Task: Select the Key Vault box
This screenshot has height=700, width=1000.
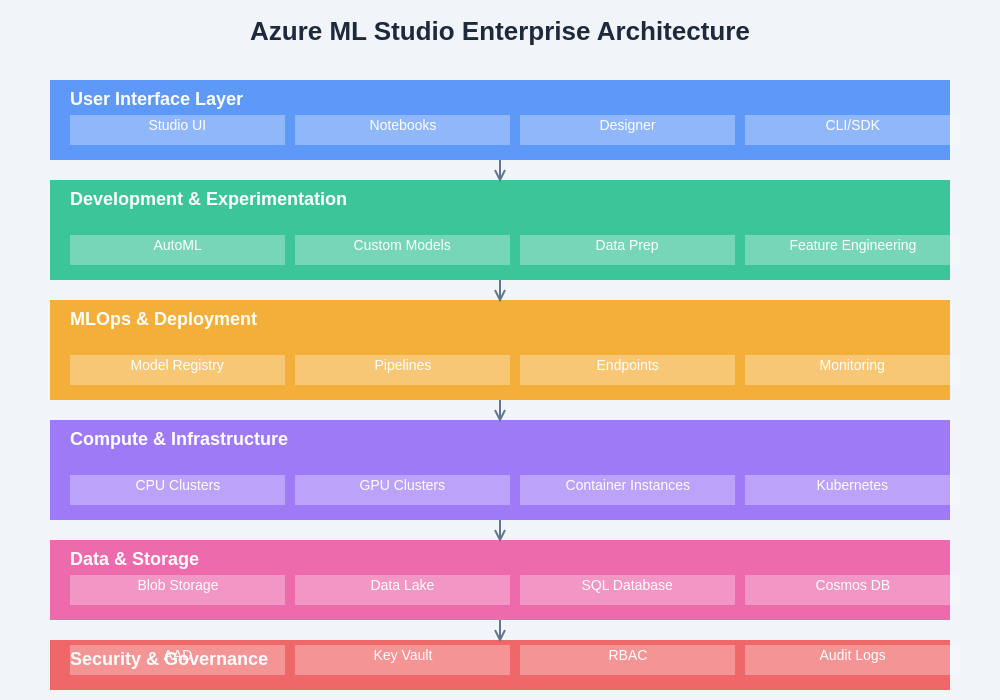Action: (402, 660)
